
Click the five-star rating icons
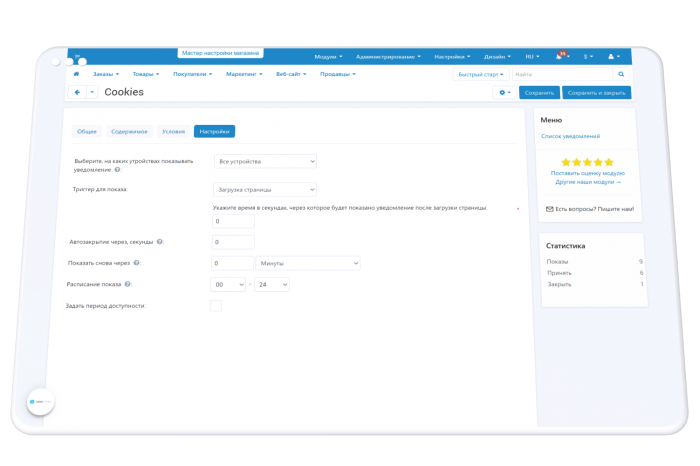click(587, 162)
